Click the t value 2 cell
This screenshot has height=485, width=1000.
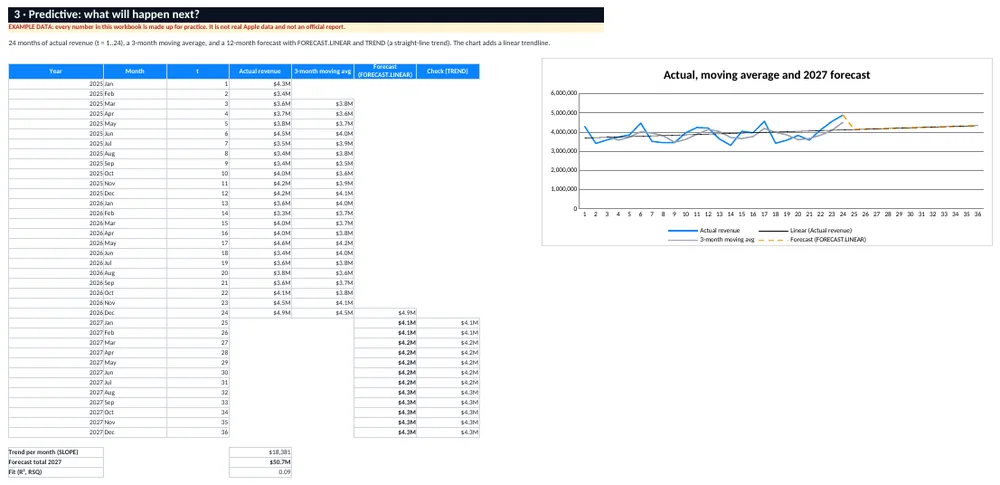tap(198, 94)
